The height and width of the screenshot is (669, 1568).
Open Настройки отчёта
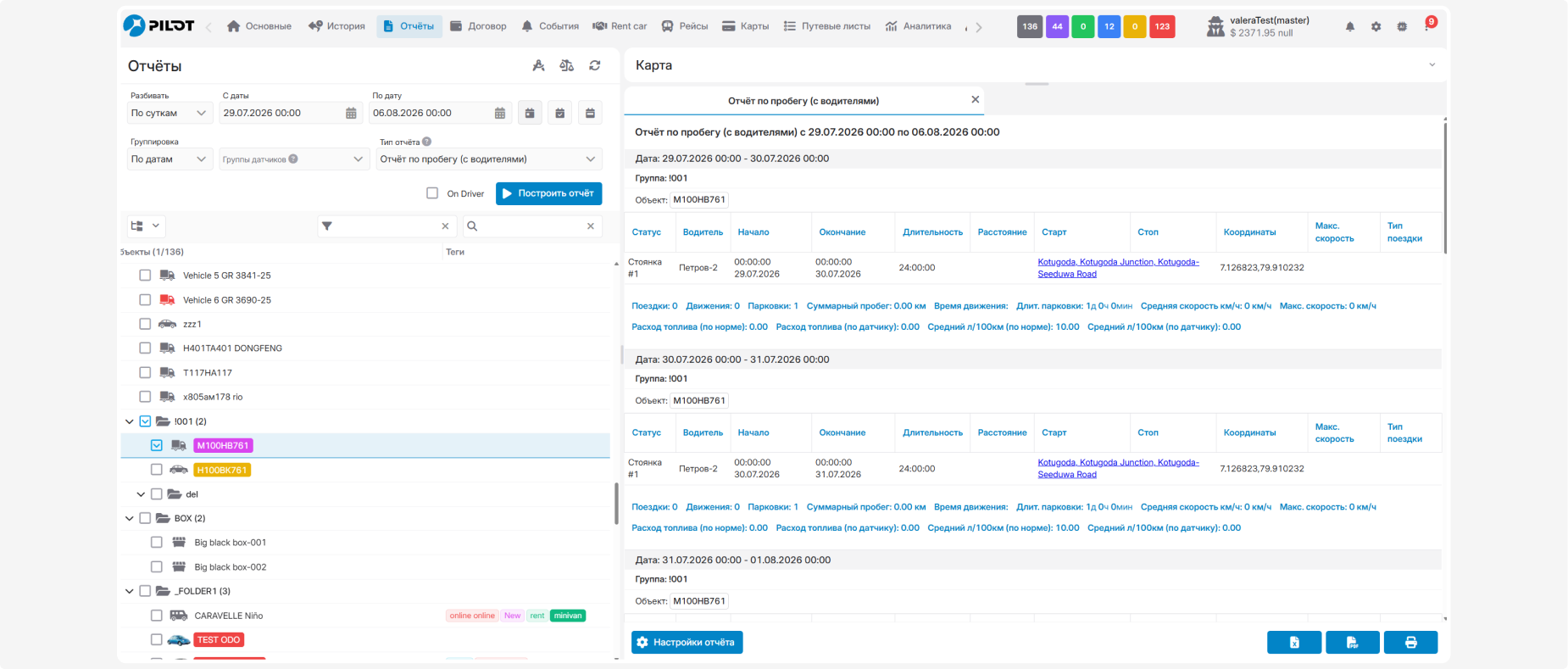pos(687,643)
